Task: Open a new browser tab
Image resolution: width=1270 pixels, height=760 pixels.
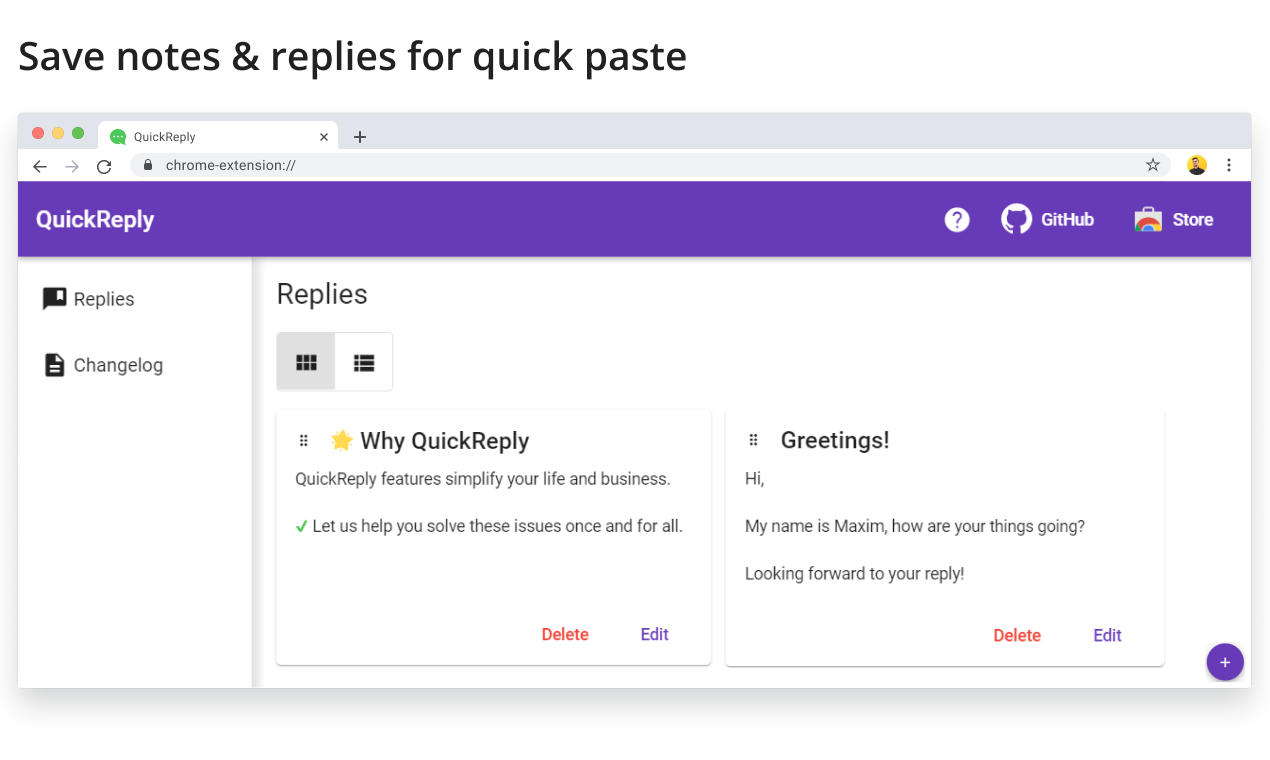Action: pyautogui.click(x=360, y=136)
